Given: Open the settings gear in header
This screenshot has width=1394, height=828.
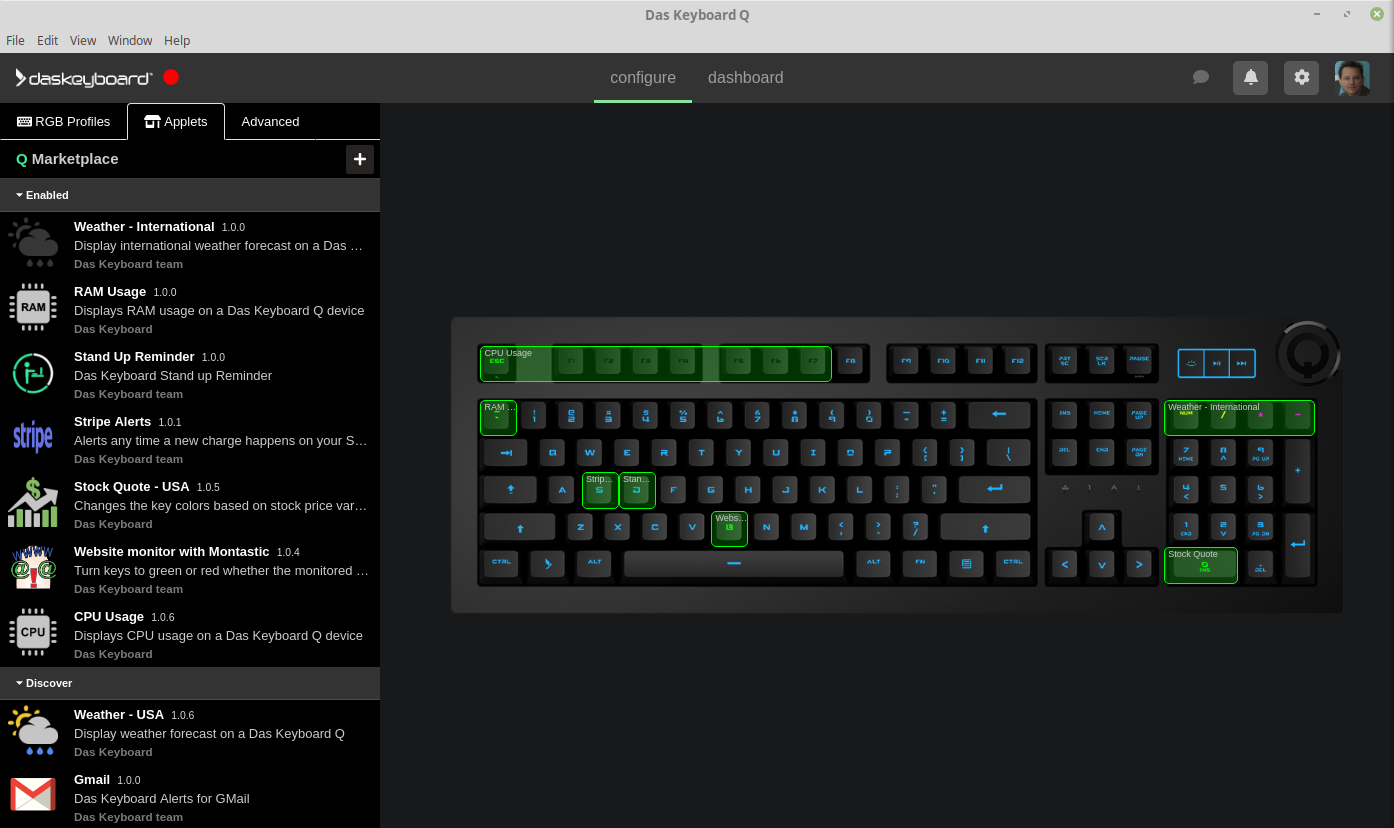Looking at the screenshot, I should click(1301, 78).
